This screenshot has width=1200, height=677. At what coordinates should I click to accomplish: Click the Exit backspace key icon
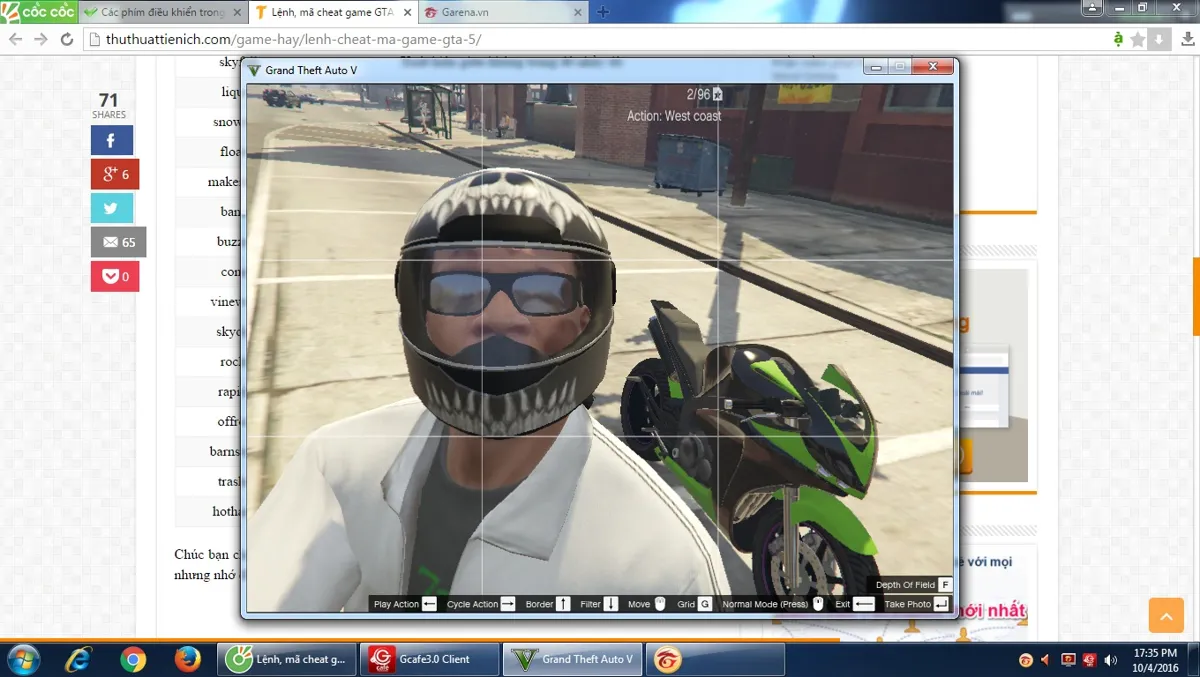[864, 604]
